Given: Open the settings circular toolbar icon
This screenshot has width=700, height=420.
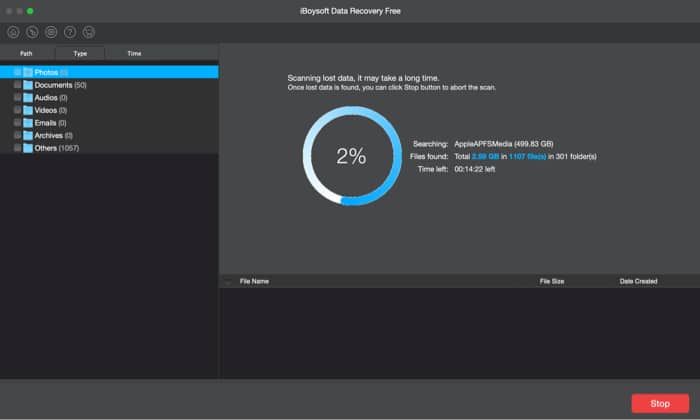Looking at the screenshot, I should click(51, 32).
